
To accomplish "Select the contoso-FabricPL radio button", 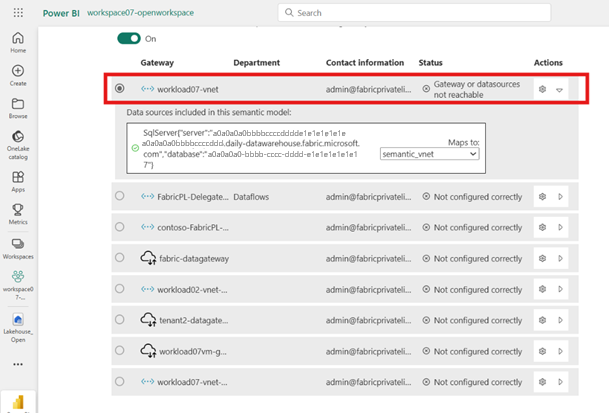I will 120,227.
